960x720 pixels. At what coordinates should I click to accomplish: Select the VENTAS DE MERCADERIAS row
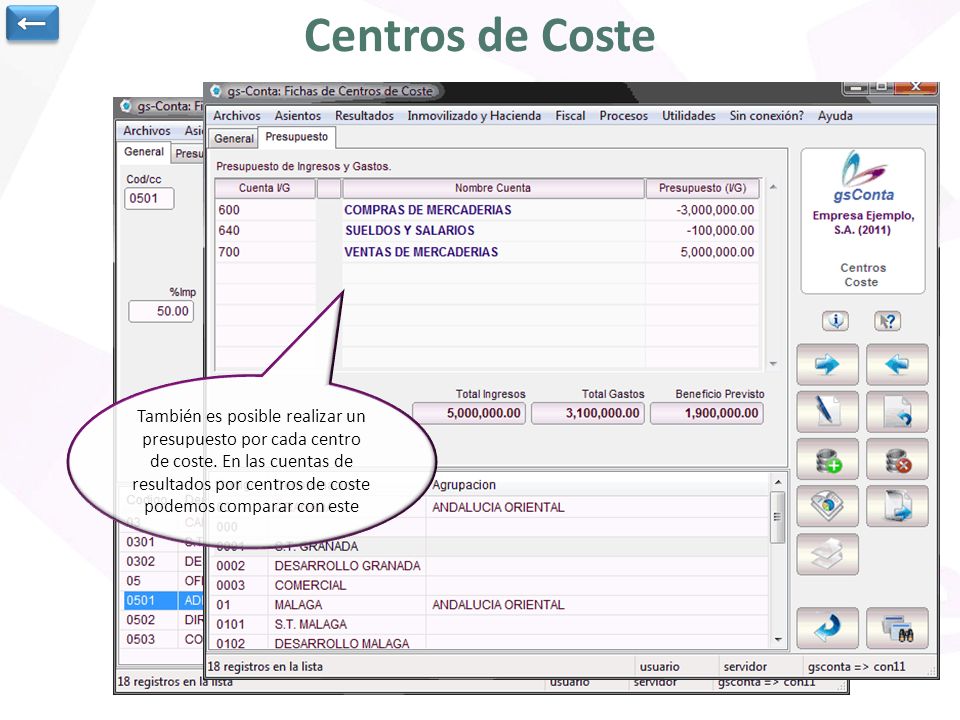487,252
